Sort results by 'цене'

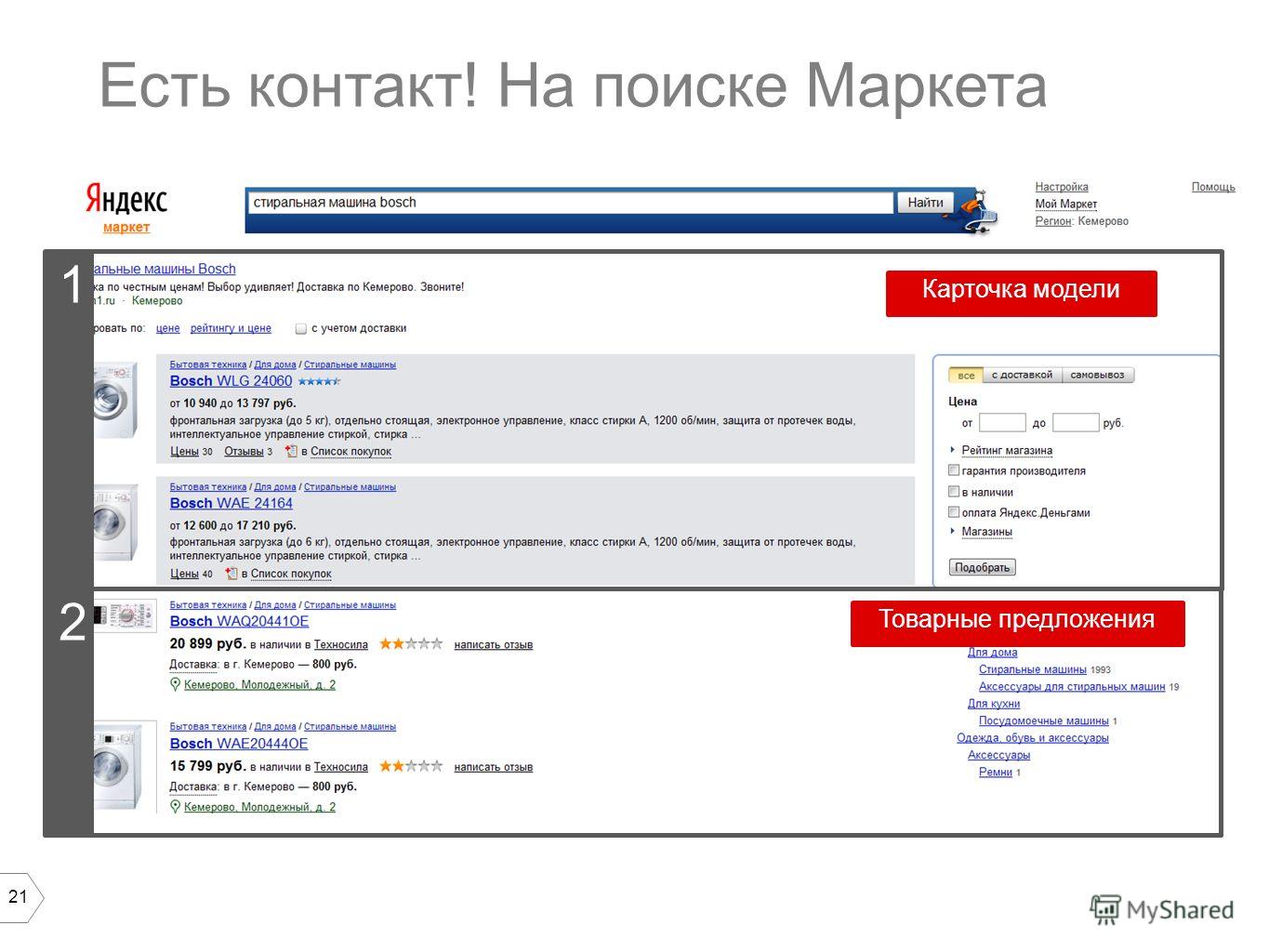pos(168,328)
